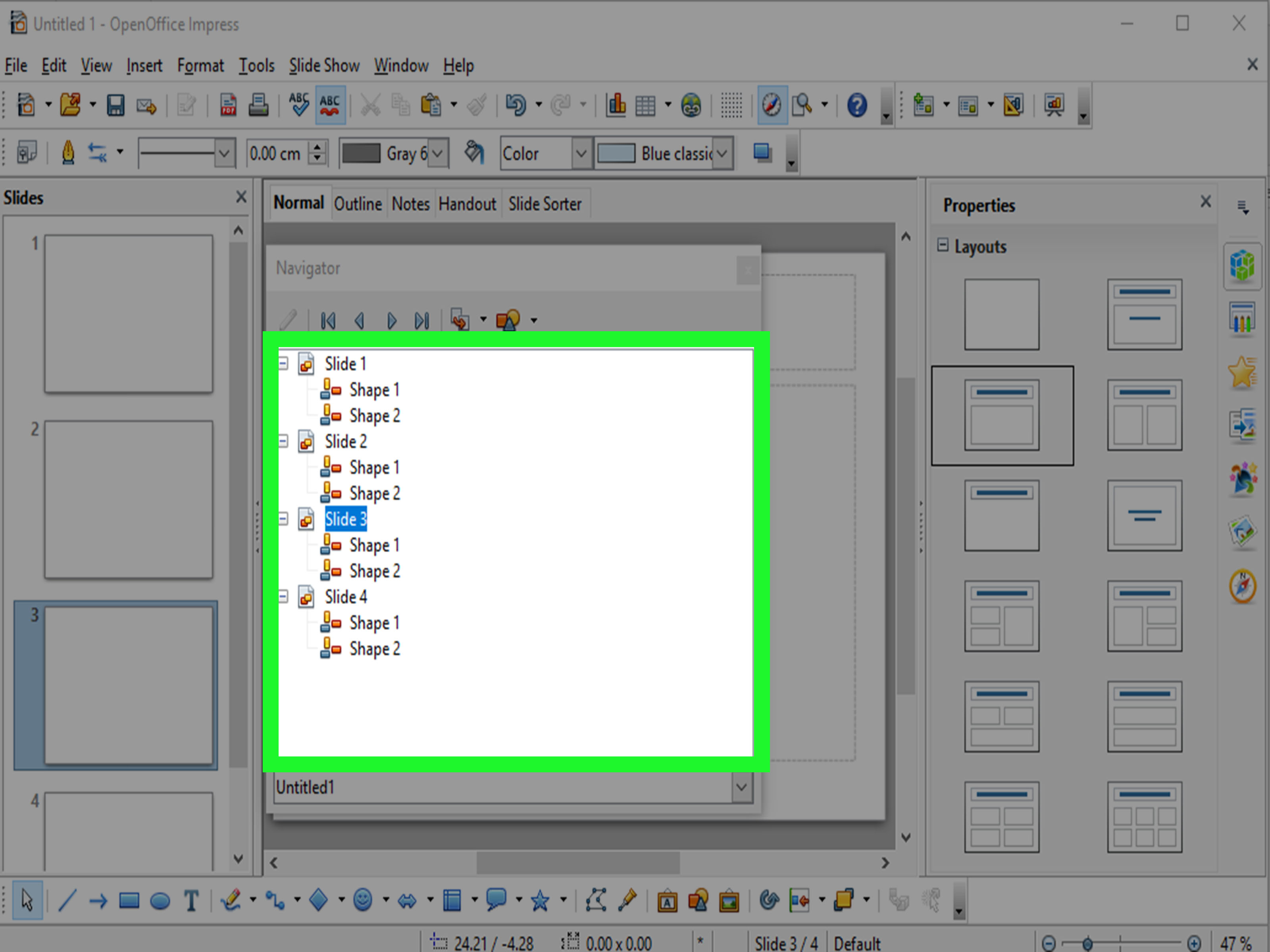Select Shape 2 under Slide 2
This screenshot has width=1270, height=952.
click(x=375, y=493)
